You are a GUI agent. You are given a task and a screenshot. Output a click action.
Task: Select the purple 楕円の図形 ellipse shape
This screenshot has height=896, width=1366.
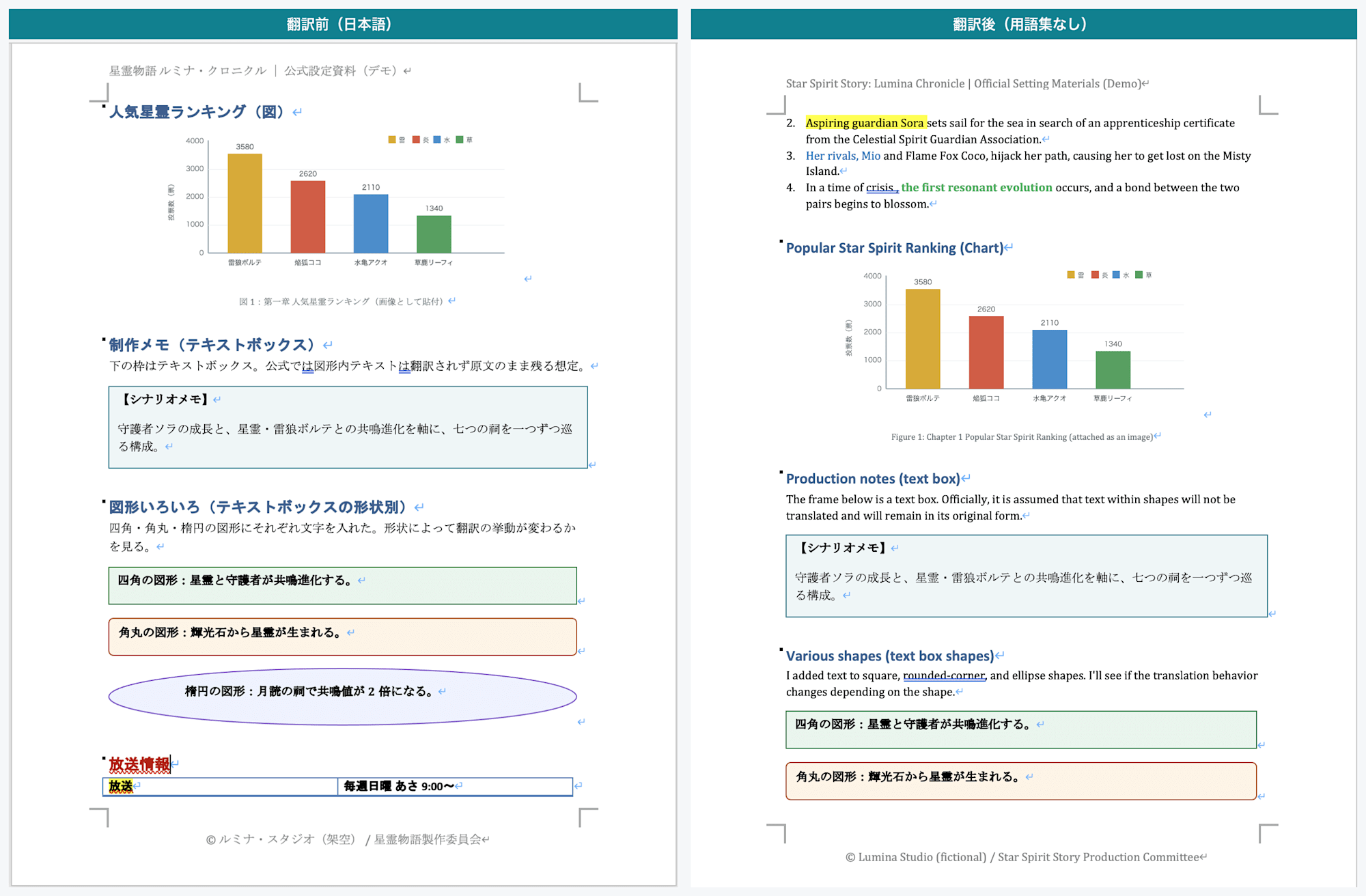point(342,697)
